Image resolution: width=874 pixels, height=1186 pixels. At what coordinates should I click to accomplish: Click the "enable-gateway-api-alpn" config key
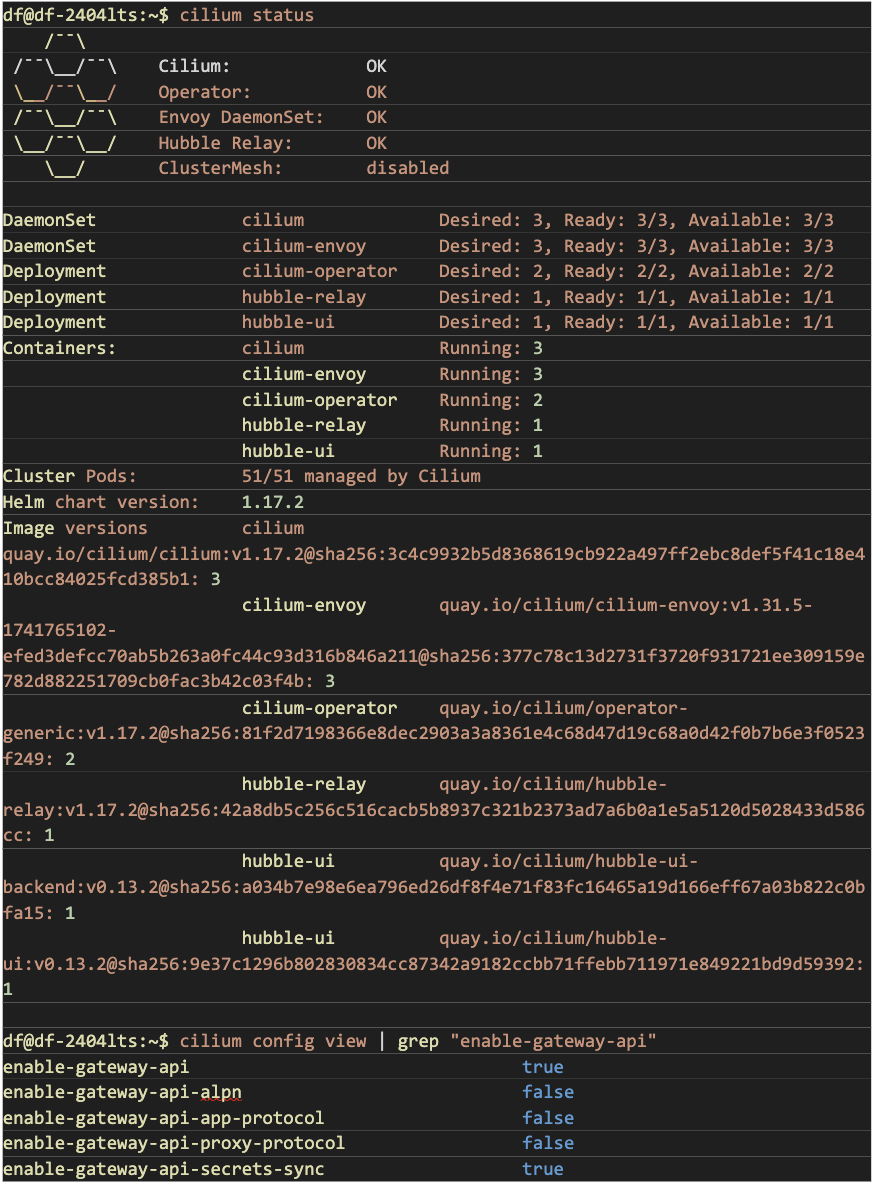(122, 1092)
